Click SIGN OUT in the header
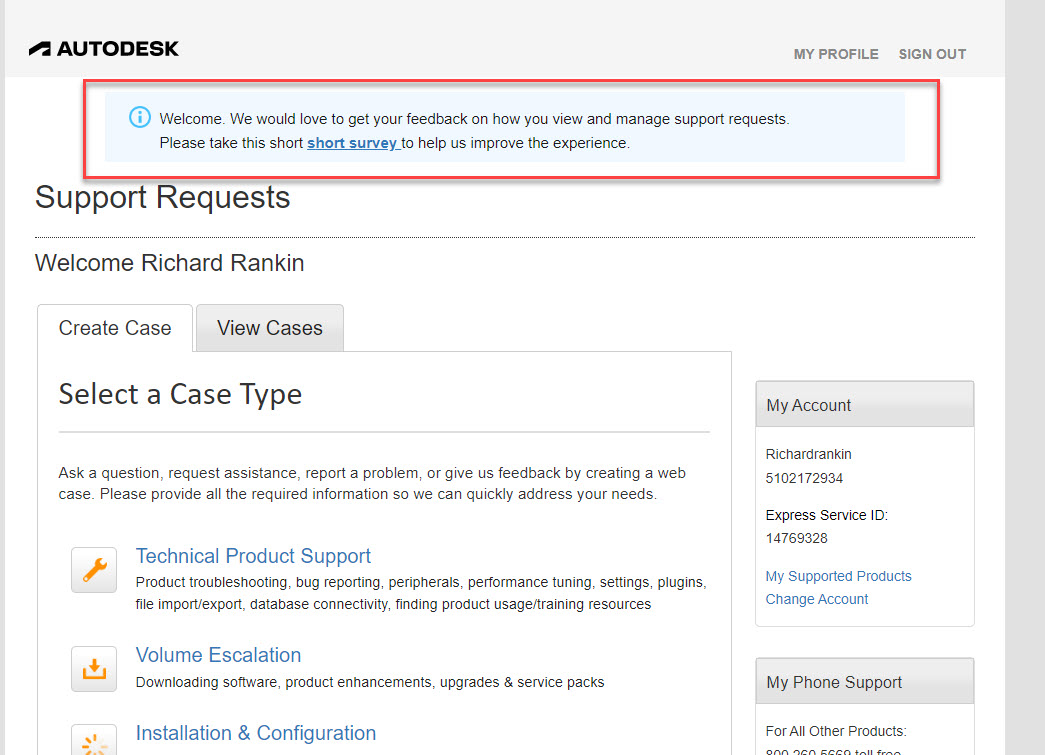This screenshot has width=1045, height=755. point(932,54)
